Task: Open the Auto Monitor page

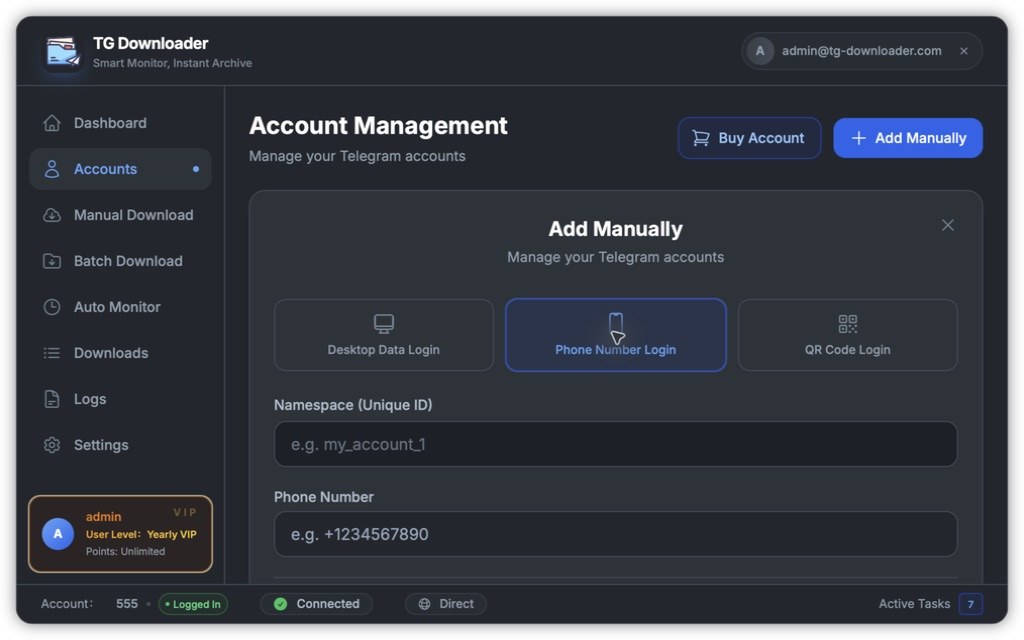Action: pos(120,307)
